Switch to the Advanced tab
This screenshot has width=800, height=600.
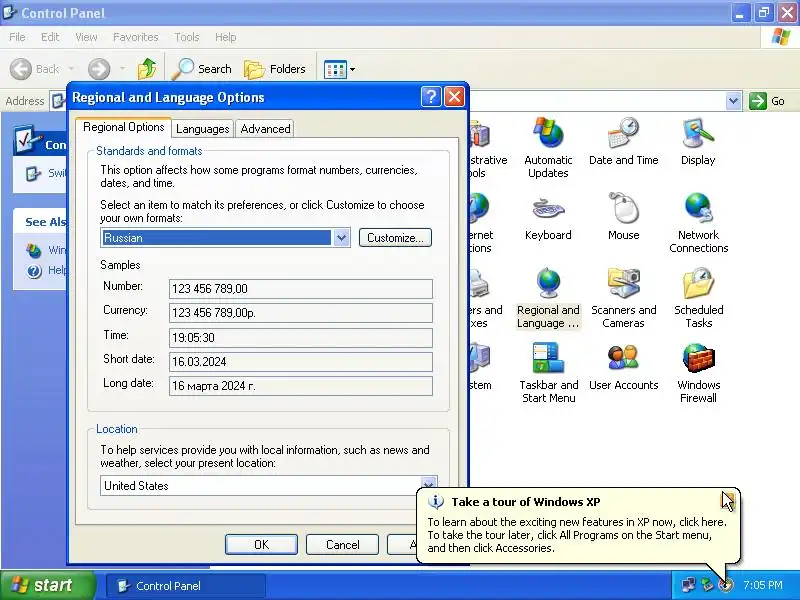pyautogui.click(x=265, y=129)
